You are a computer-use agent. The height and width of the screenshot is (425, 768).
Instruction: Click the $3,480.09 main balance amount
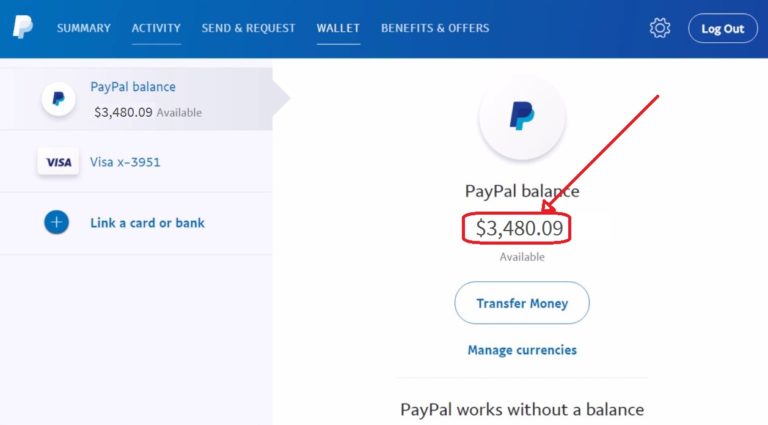pos(520,228)
